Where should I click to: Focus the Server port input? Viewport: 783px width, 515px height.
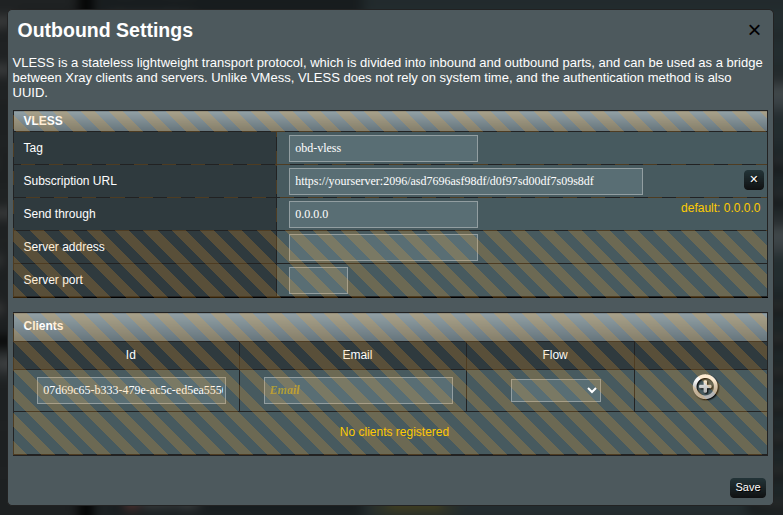click(x=318, y=280)
